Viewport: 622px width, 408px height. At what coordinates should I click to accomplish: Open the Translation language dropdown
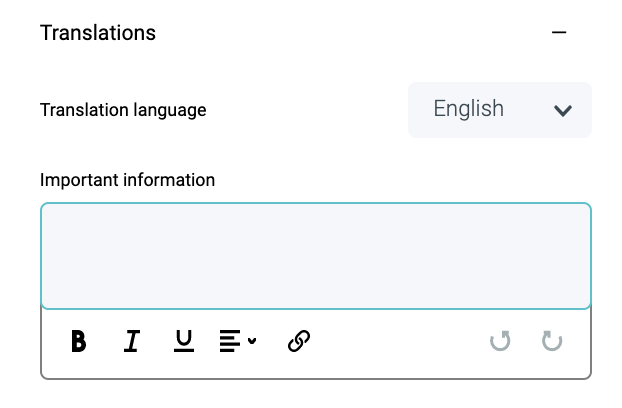tap(500, 109)
